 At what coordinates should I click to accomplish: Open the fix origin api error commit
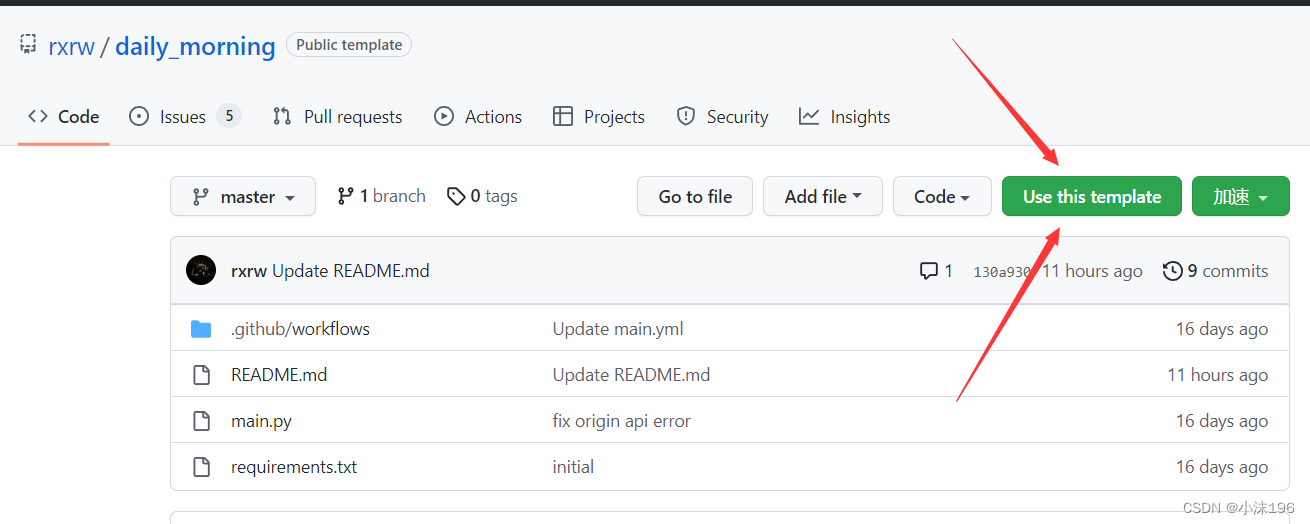tap(622, 421)
